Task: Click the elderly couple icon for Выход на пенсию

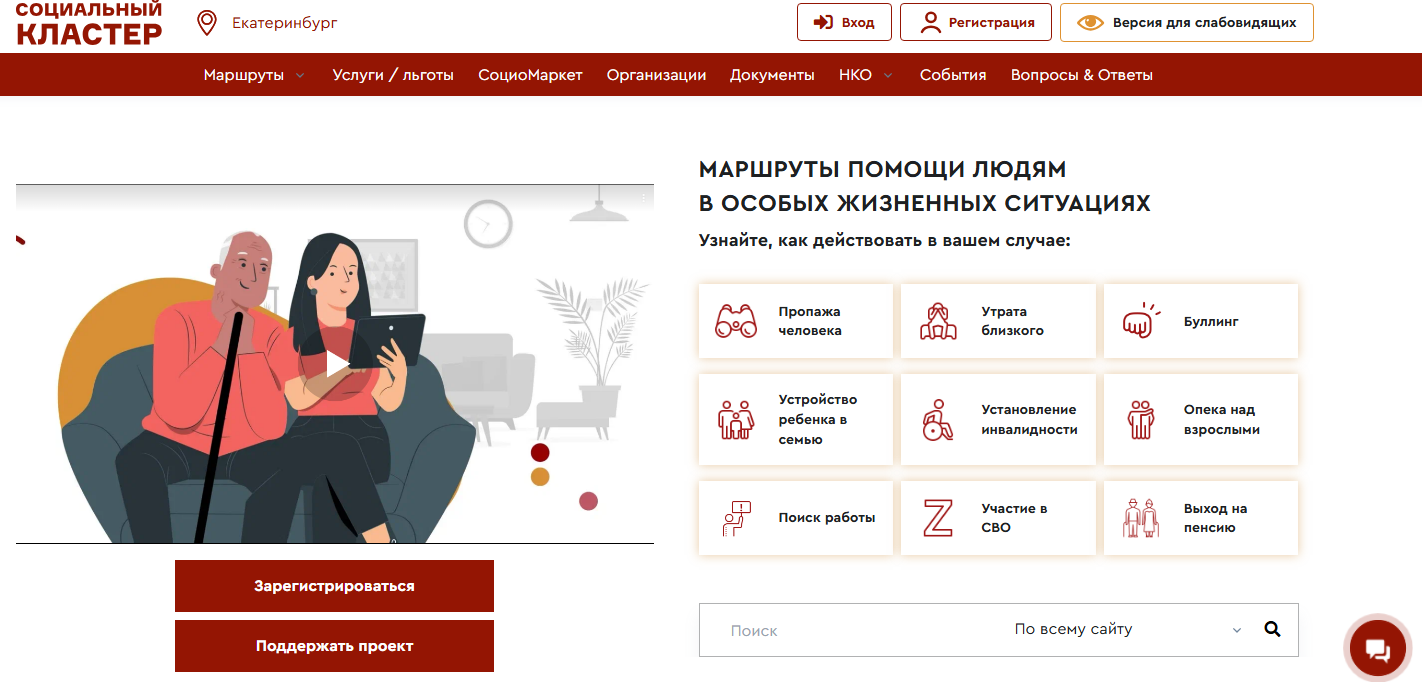Action: (1141, 518)
